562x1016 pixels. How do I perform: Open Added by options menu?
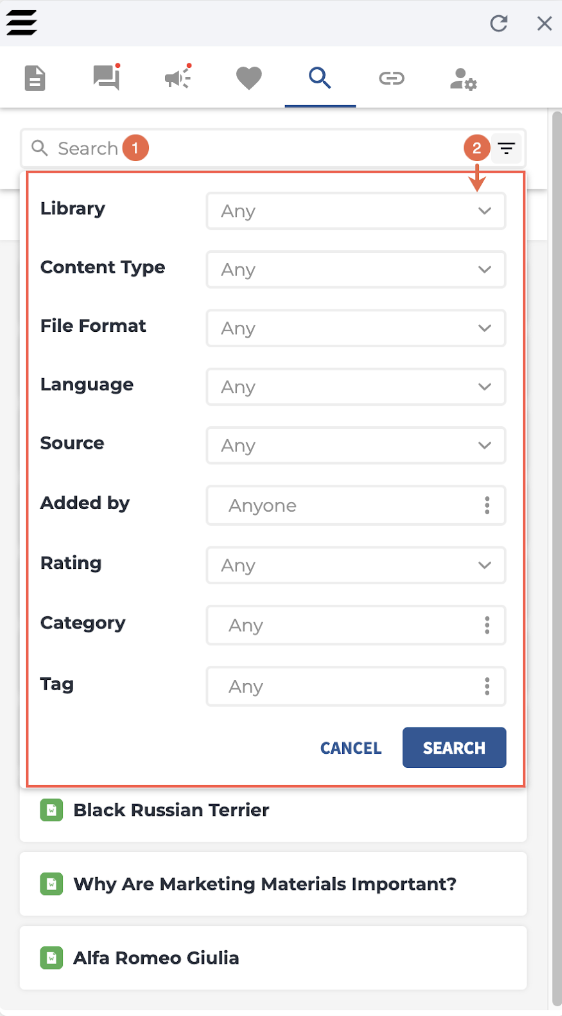[487, 505]
